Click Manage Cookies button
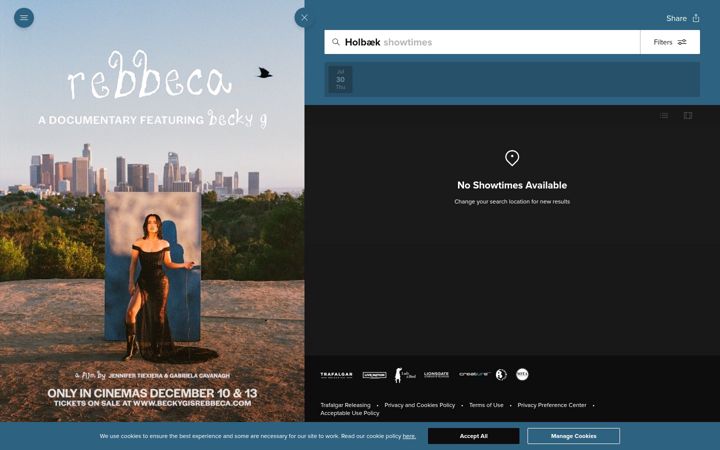Screen dimensions: 720x450 [574, 436]
